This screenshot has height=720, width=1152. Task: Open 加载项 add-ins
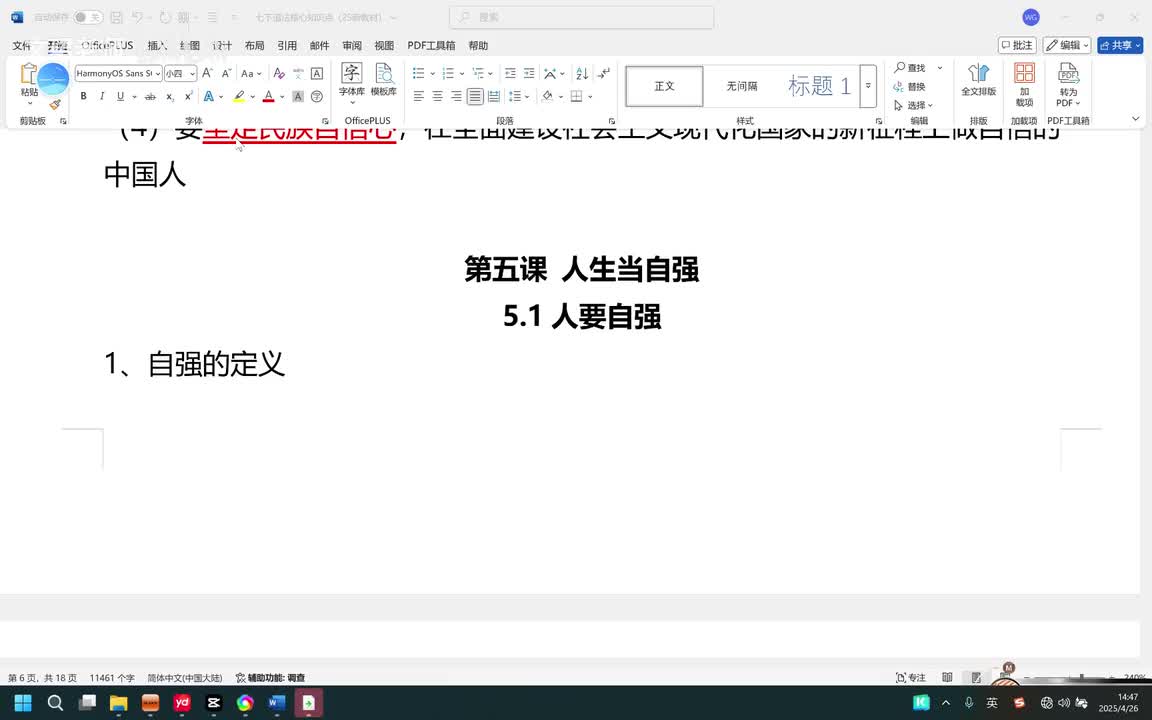pos(1024,84)
